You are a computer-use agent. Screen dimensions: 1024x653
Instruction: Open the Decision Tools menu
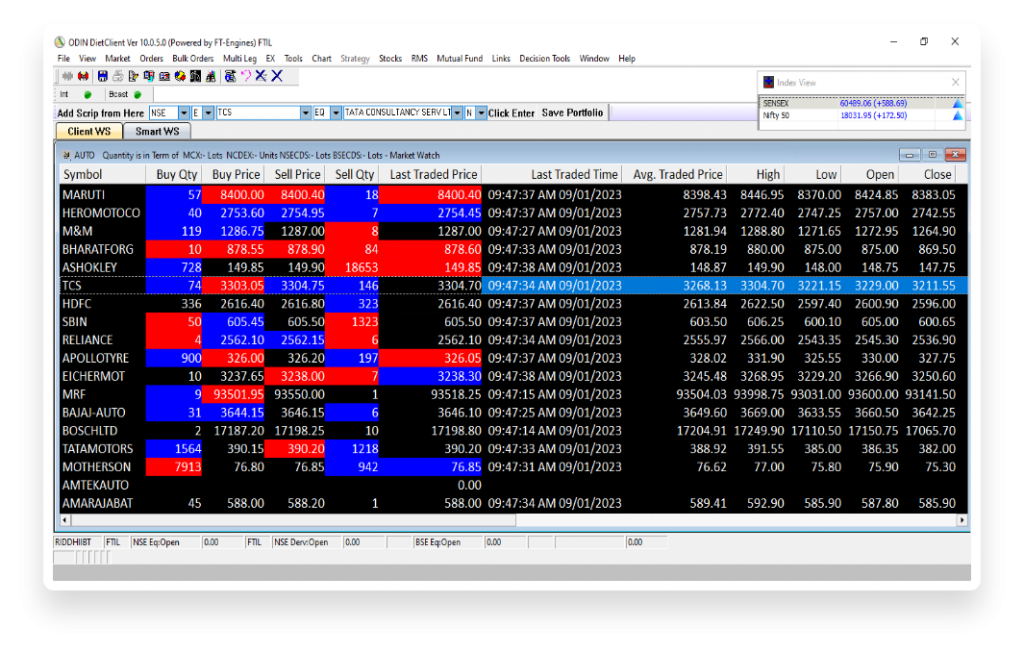[545, 59]
